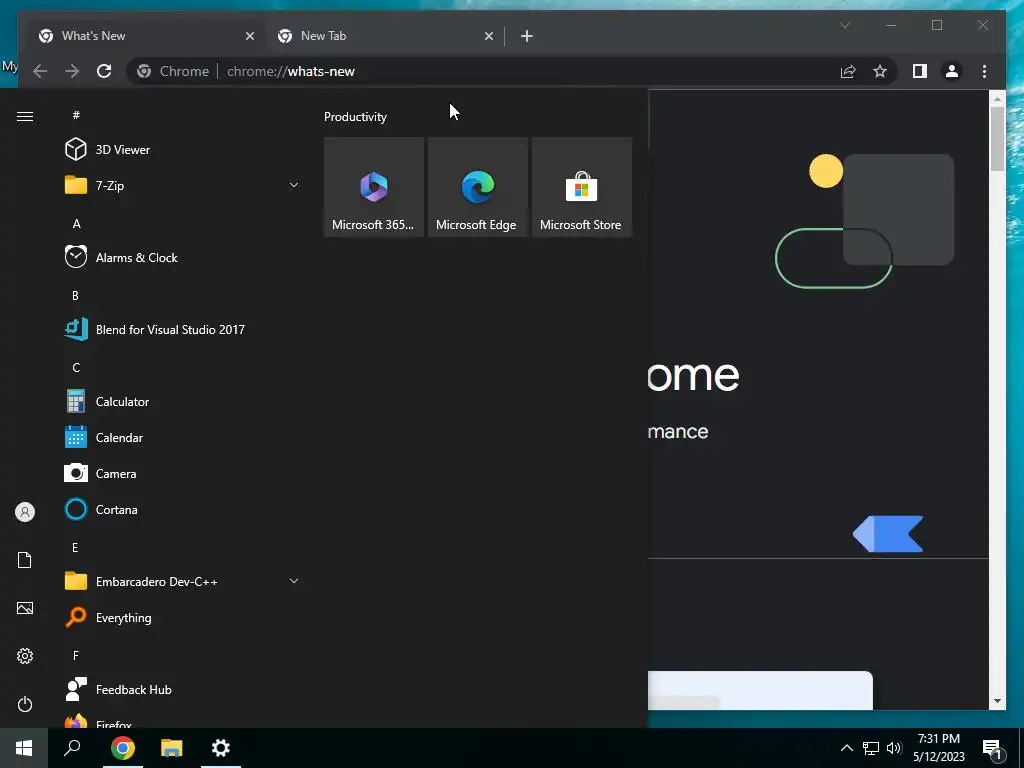Open the Microsoft Edge tile
1024x768 pixels.
(x=477, y=187)
